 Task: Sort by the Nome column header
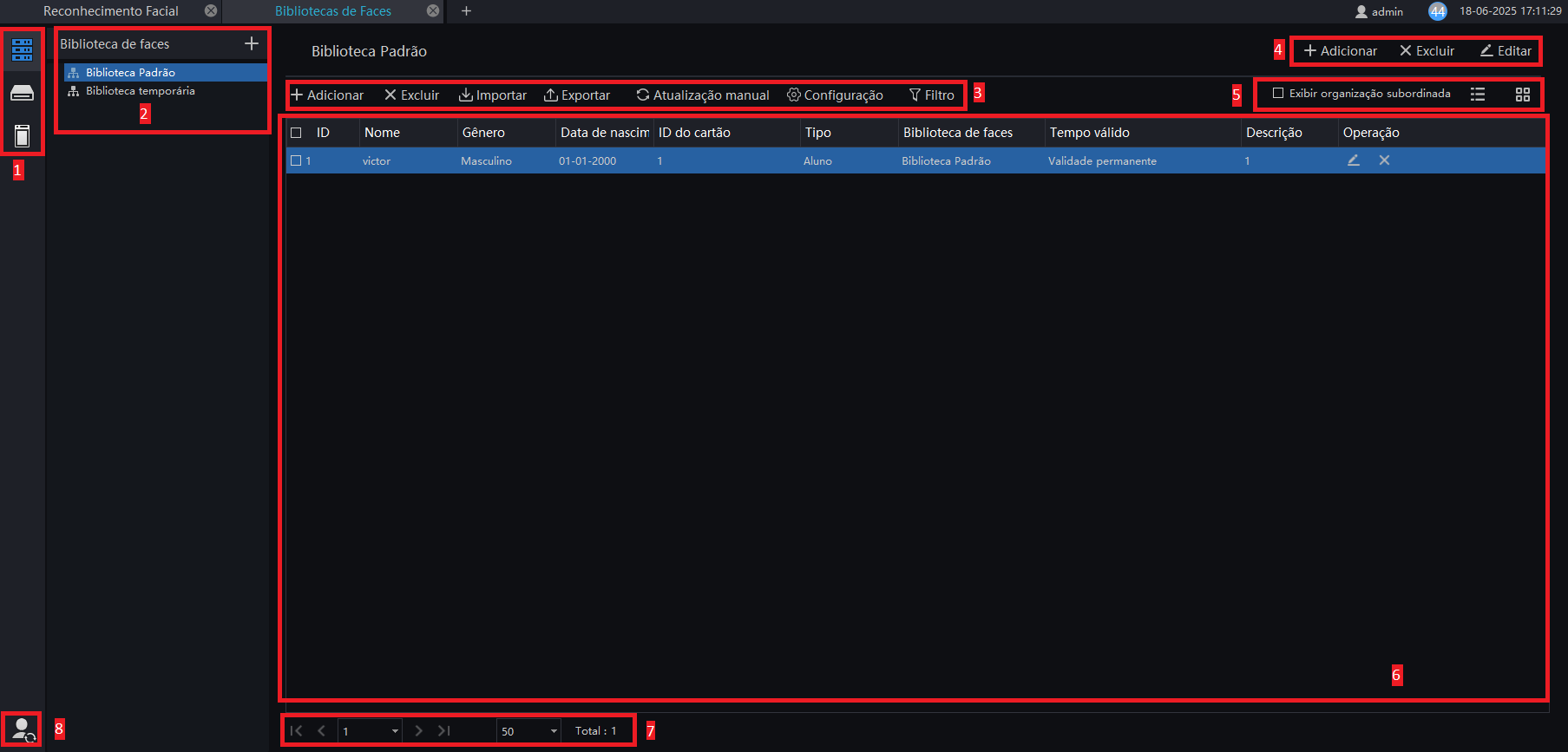click(x=382, y=133)
